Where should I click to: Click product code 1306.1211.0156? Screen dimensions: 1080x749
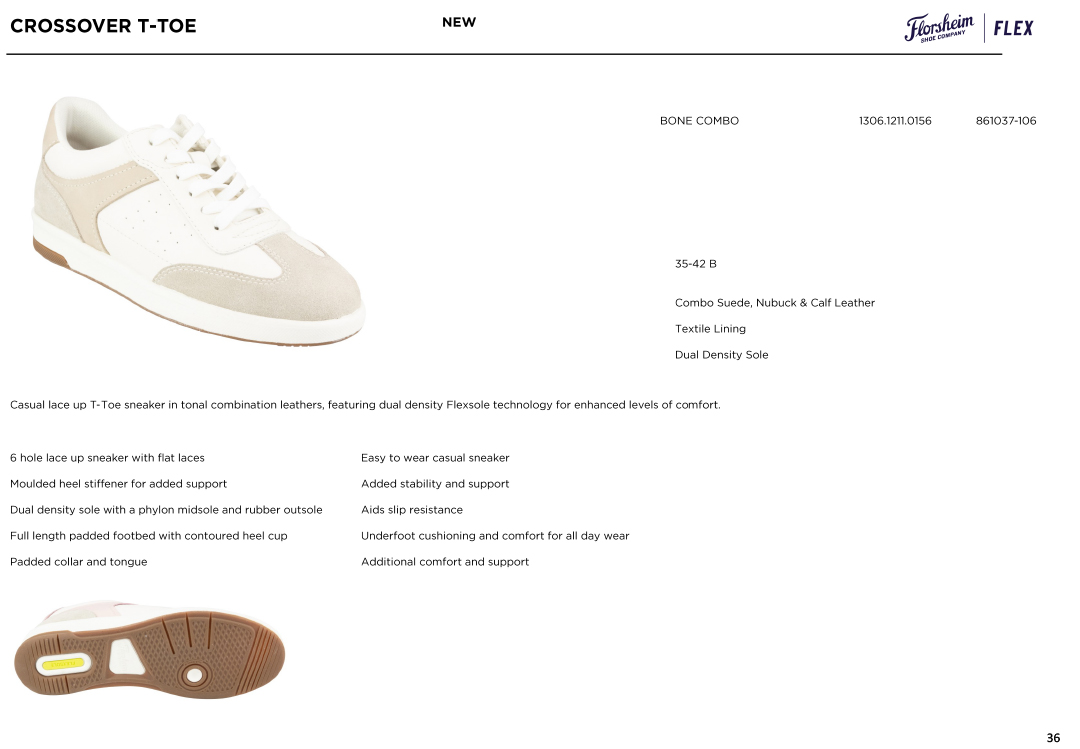894,121
